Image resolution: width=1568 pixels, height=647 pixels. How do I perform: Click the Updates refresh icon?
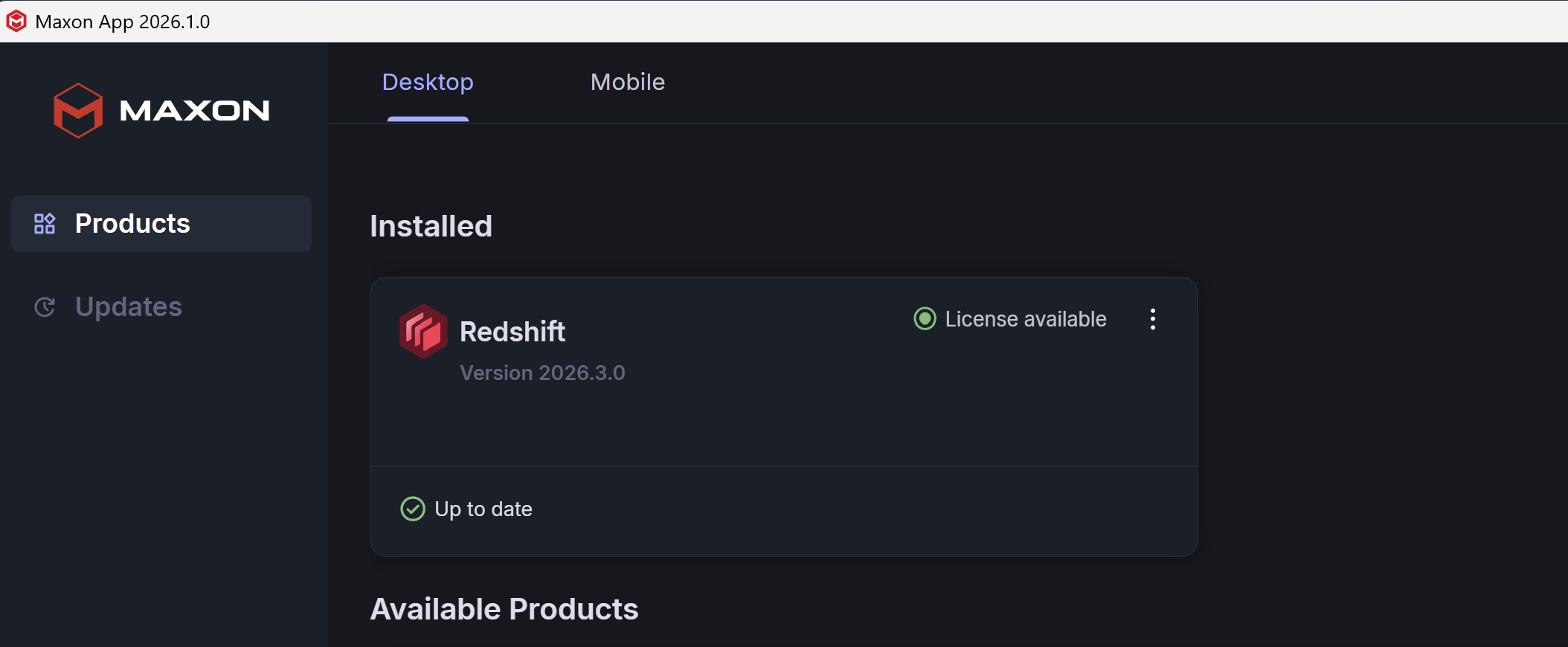[45, 307]
